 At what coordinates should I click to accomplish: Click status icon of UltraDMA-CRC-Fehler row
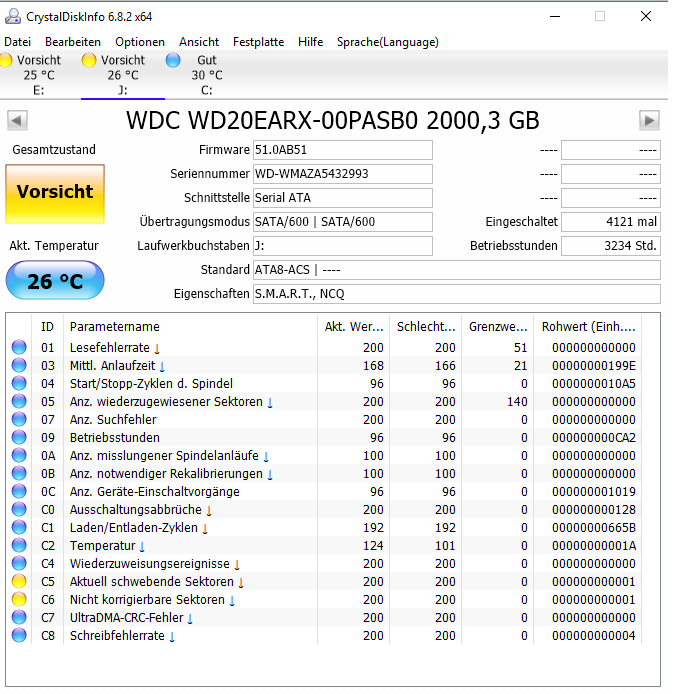tap(19, 617)
